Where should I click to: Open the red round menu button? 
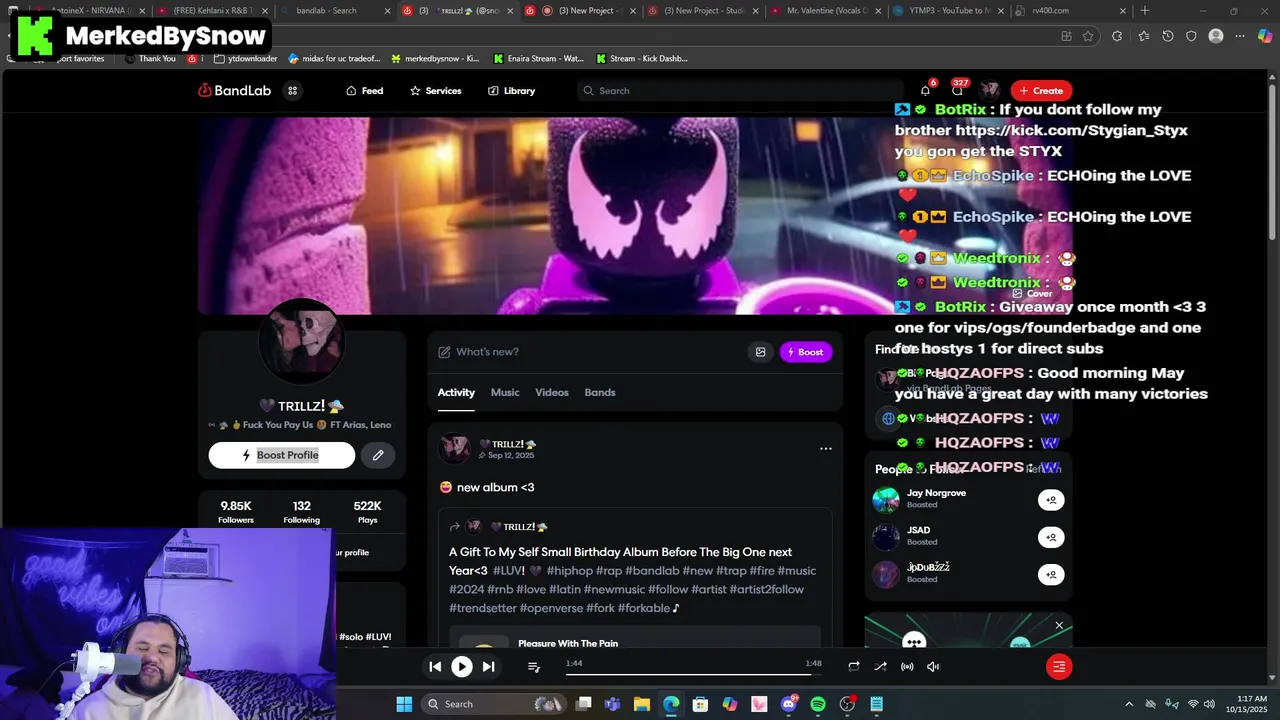1059,667
